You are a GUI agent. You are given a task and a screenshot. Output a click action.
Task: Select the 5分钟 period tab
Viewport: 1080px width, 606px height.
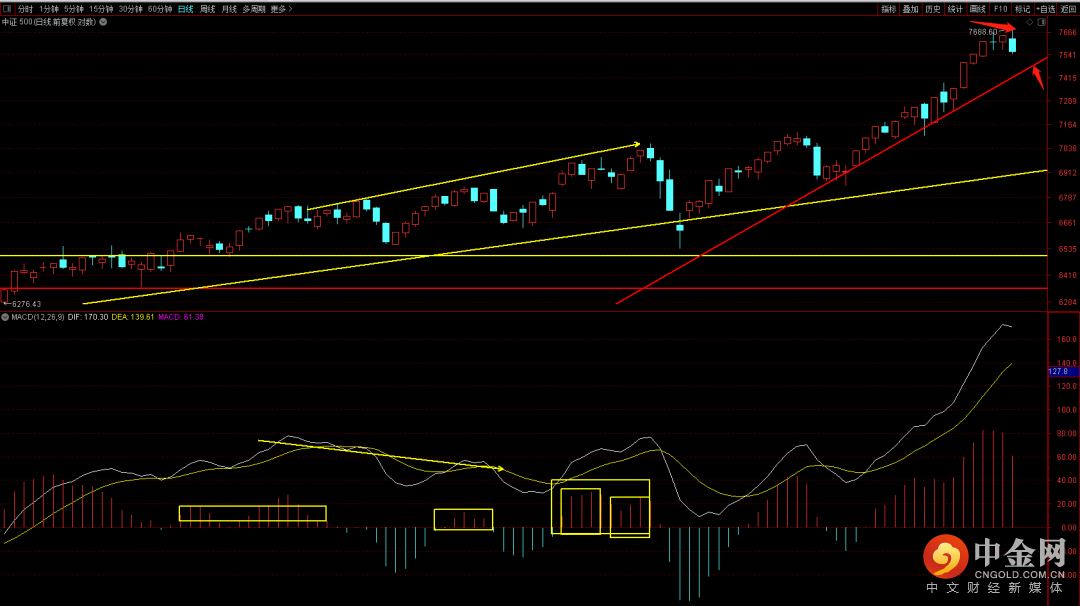74,9
